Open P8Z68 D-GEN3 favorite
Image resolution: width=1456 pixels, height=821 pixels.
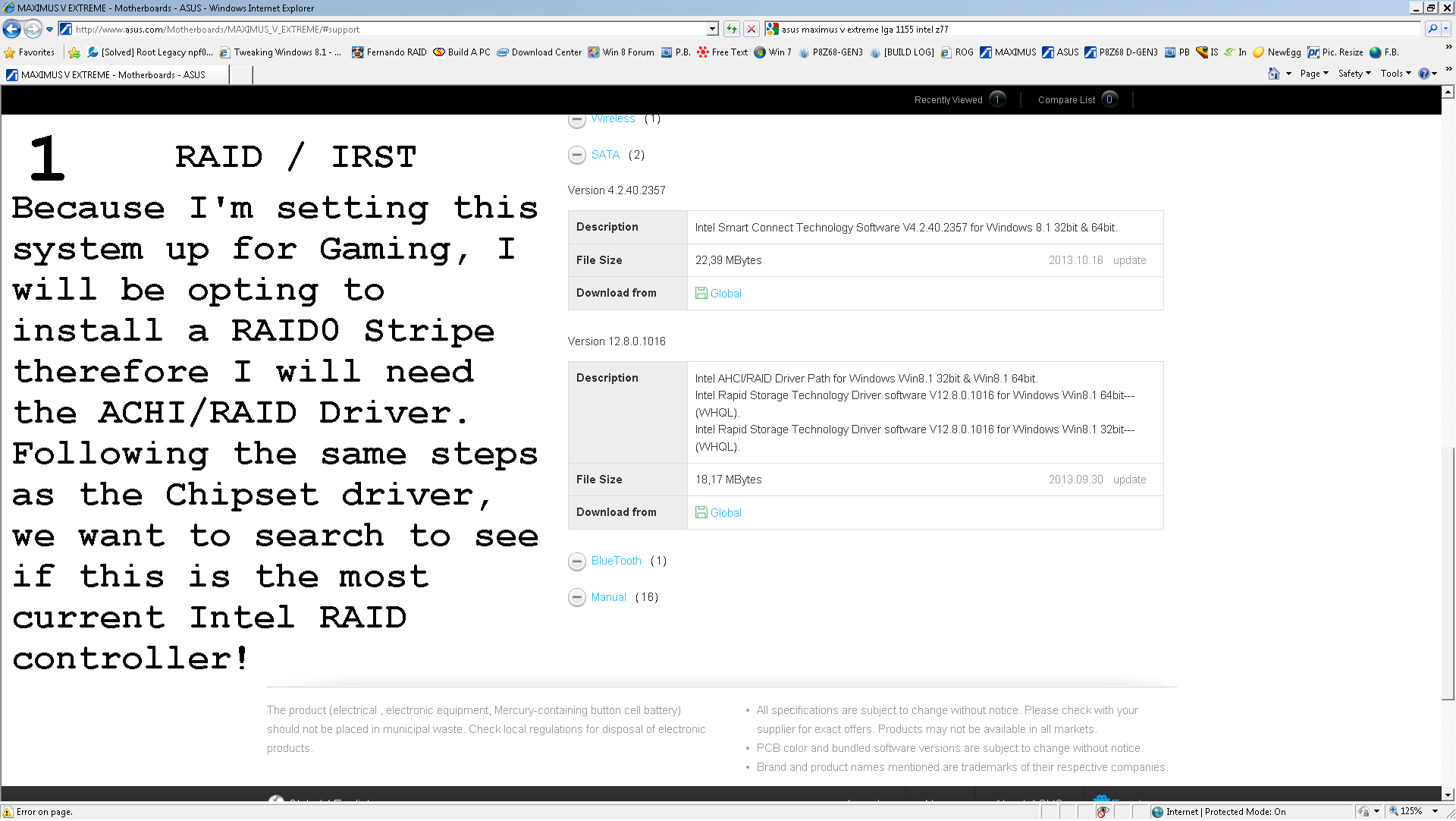click(1121, 52)
